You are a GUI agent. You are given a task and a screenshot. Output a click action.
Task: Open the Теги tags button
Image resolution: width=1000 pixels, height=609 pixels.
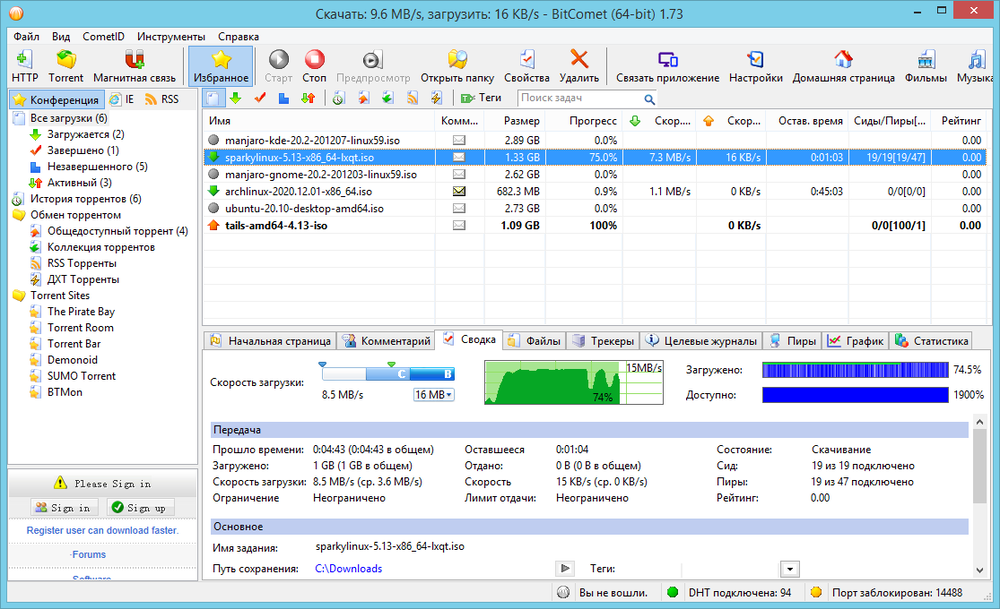482,98
